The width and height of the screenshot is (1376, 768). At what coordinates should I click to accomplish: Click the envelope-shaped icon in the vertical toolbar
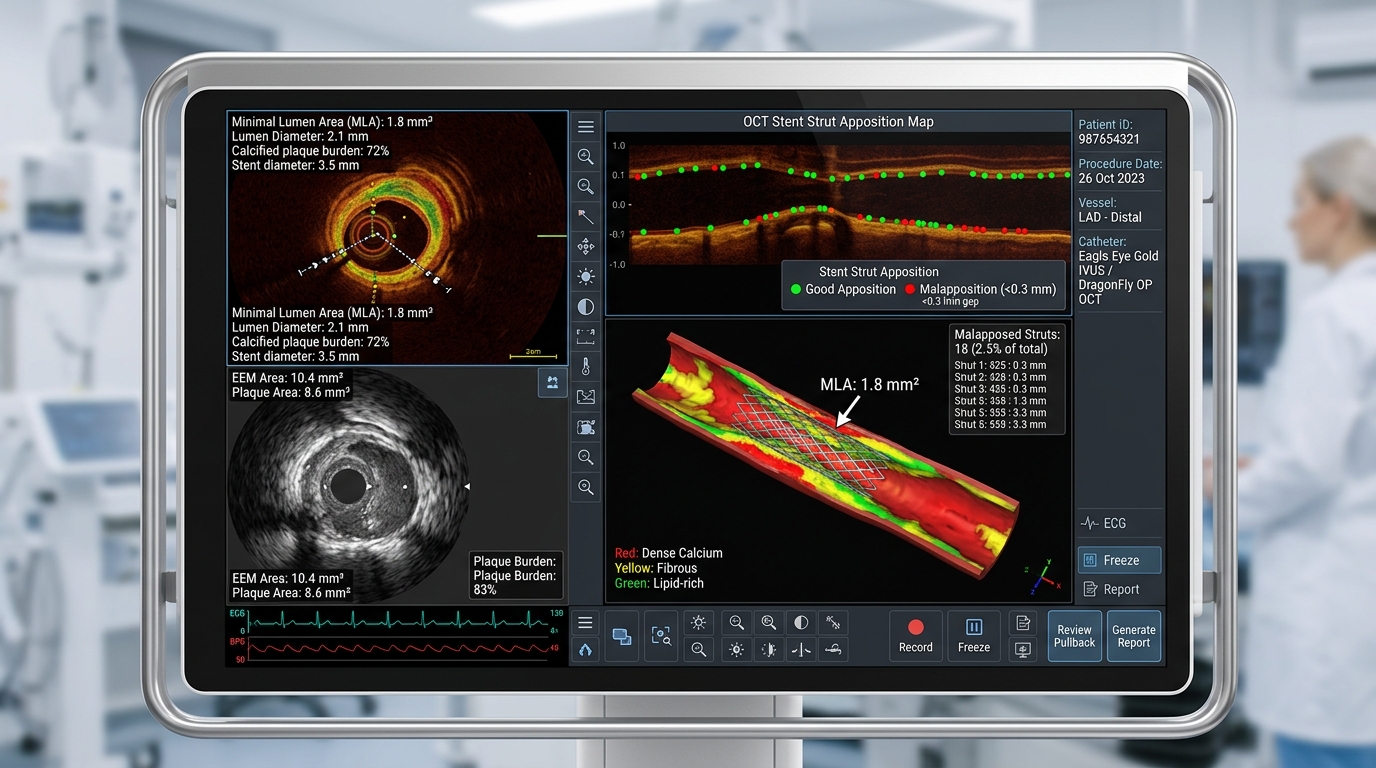click(x=586, y=397)
